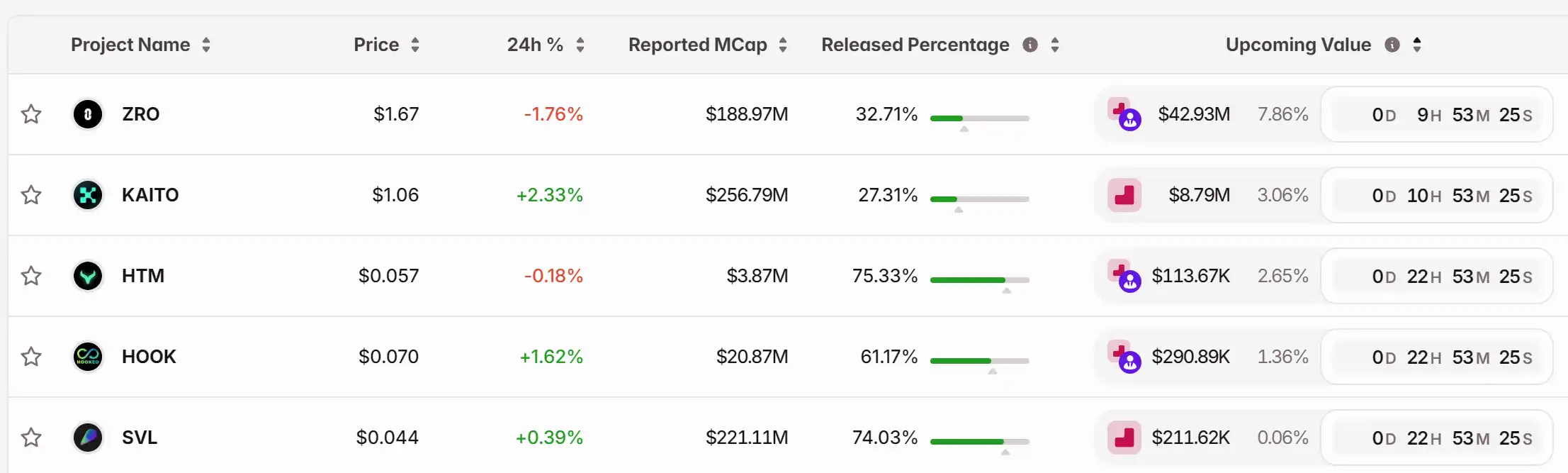Click the HTM project logo icon

[x=88, y=276]
